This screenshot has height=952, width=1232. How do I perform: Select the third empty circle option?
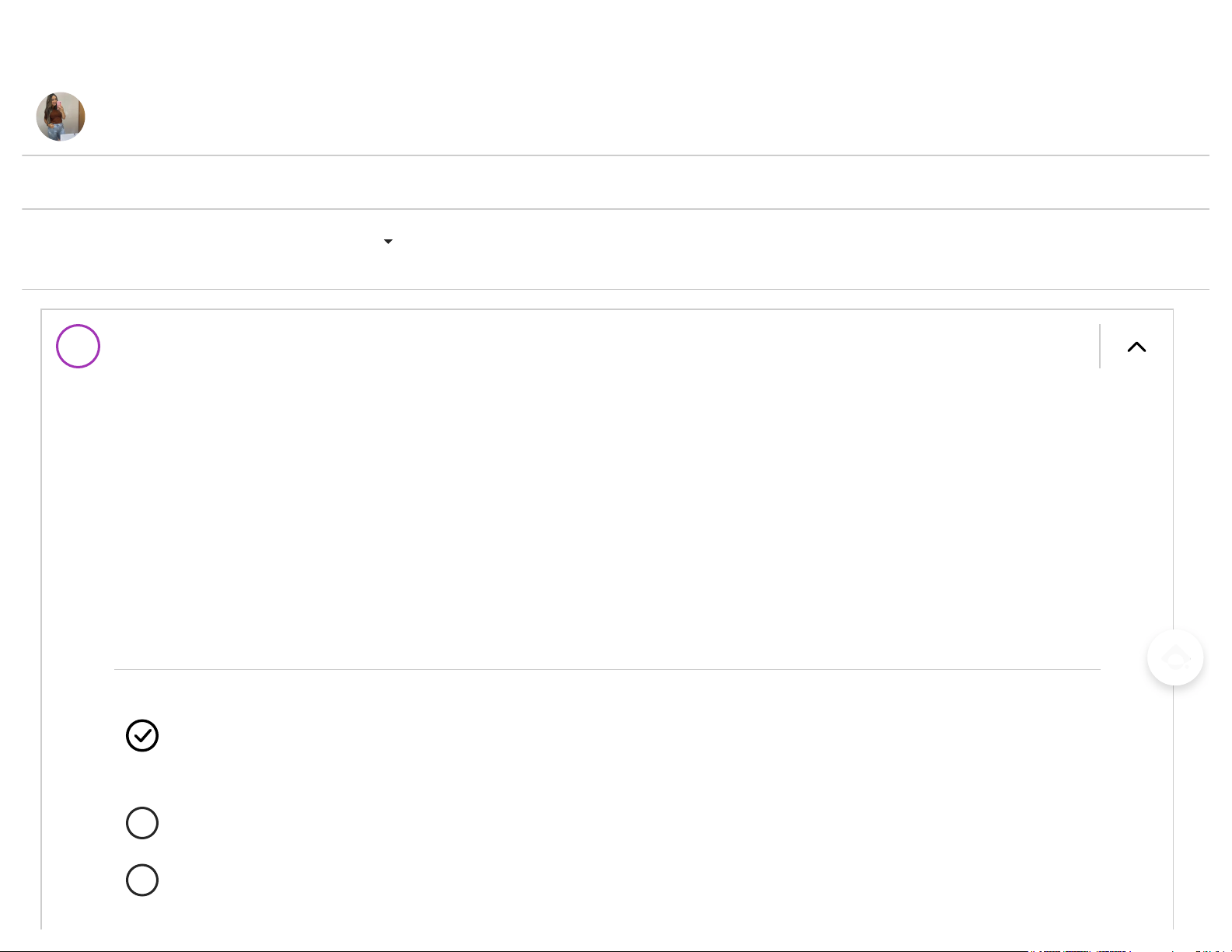(142, 881)
